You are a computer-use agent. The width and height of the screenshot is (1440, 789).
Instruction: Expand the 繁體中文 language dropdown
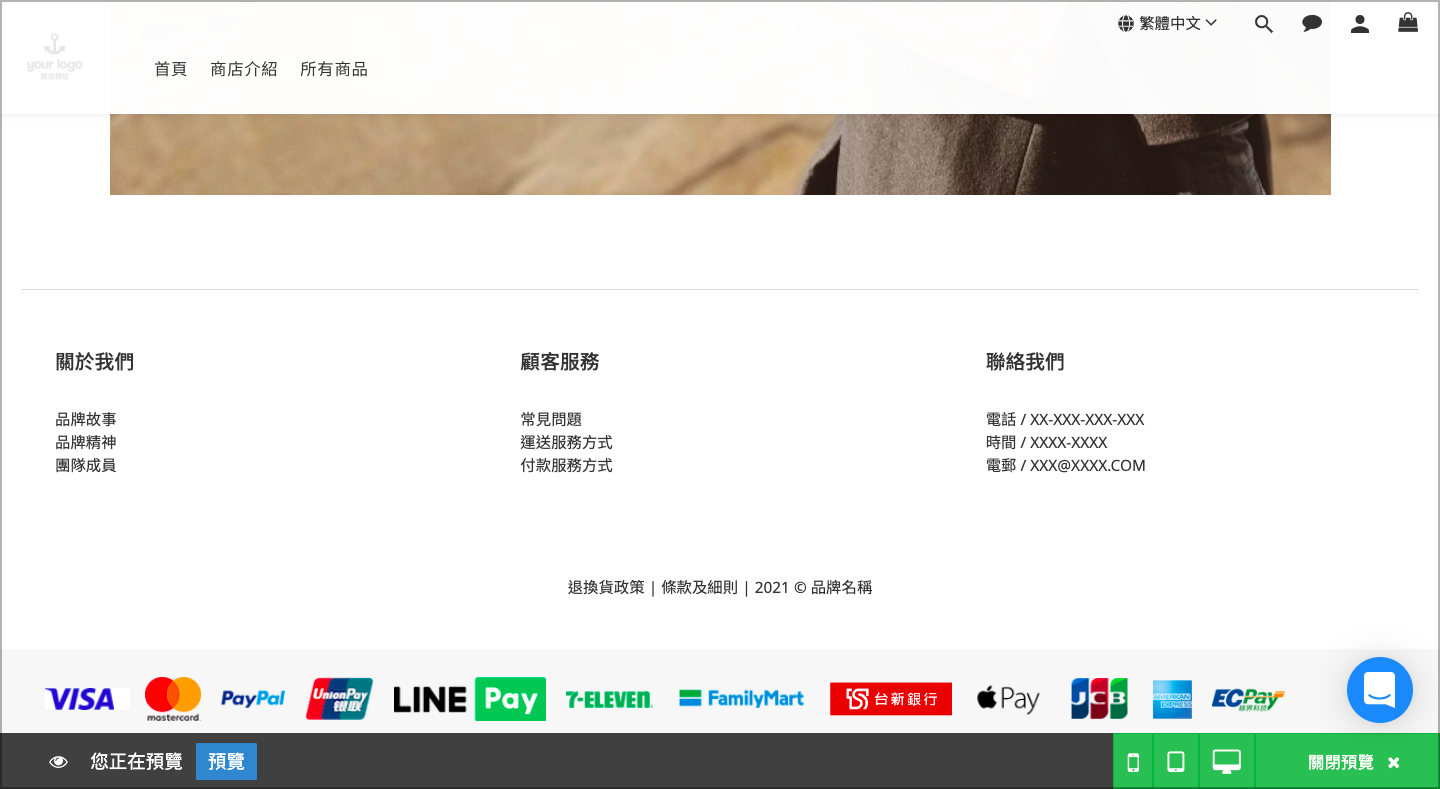click(1167, 23)
